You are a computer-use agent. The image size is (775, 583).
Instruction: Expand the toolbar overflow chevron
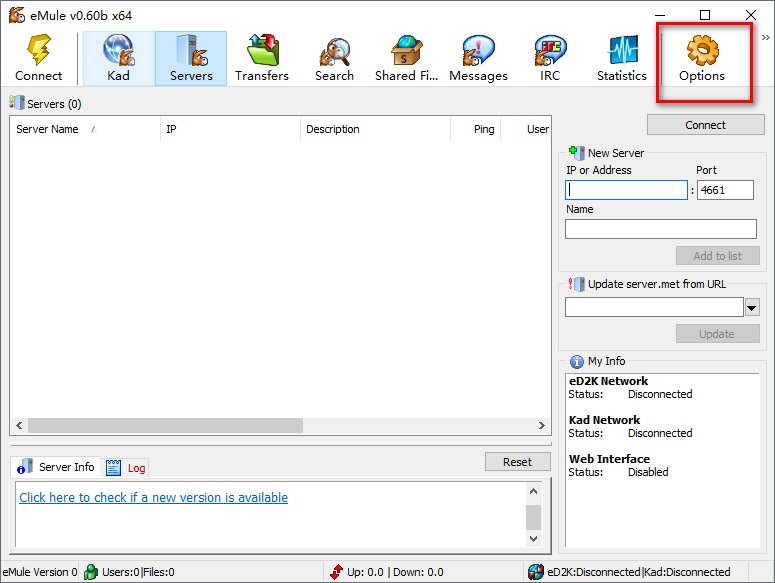tap(766, 38)
